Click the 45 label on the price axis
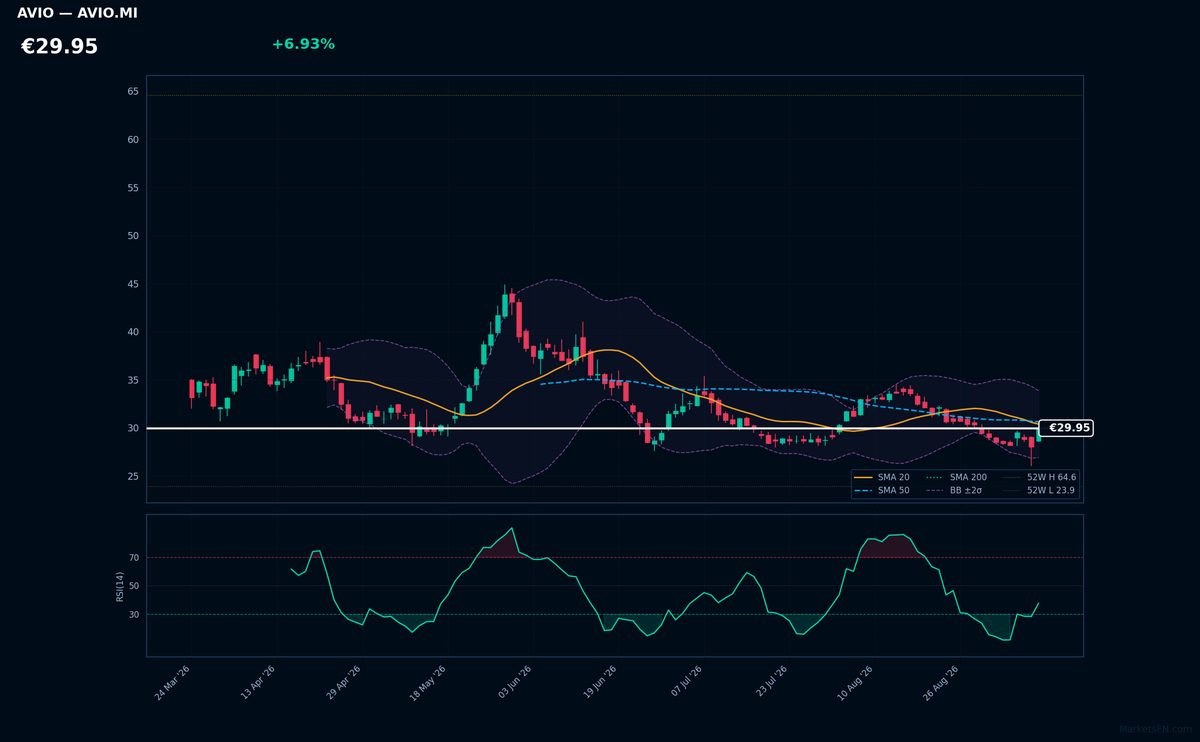 tap(133, 284)
